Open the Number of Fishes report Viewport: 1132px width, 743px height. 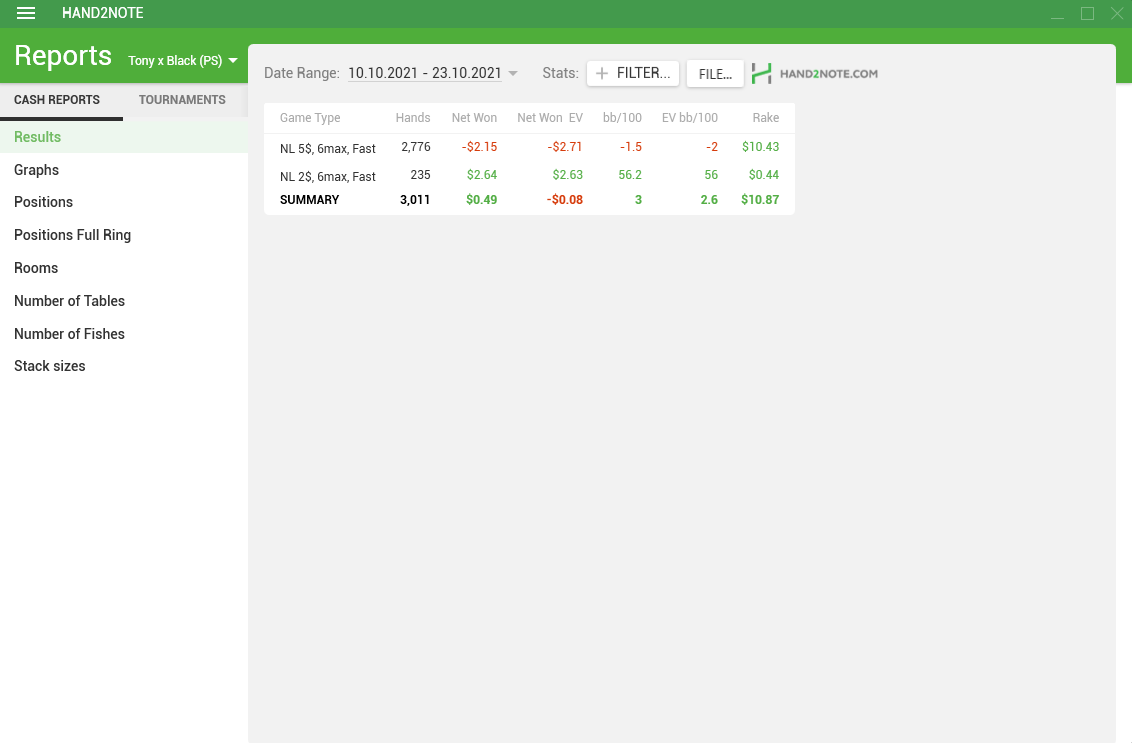click(x=123, y=334)
